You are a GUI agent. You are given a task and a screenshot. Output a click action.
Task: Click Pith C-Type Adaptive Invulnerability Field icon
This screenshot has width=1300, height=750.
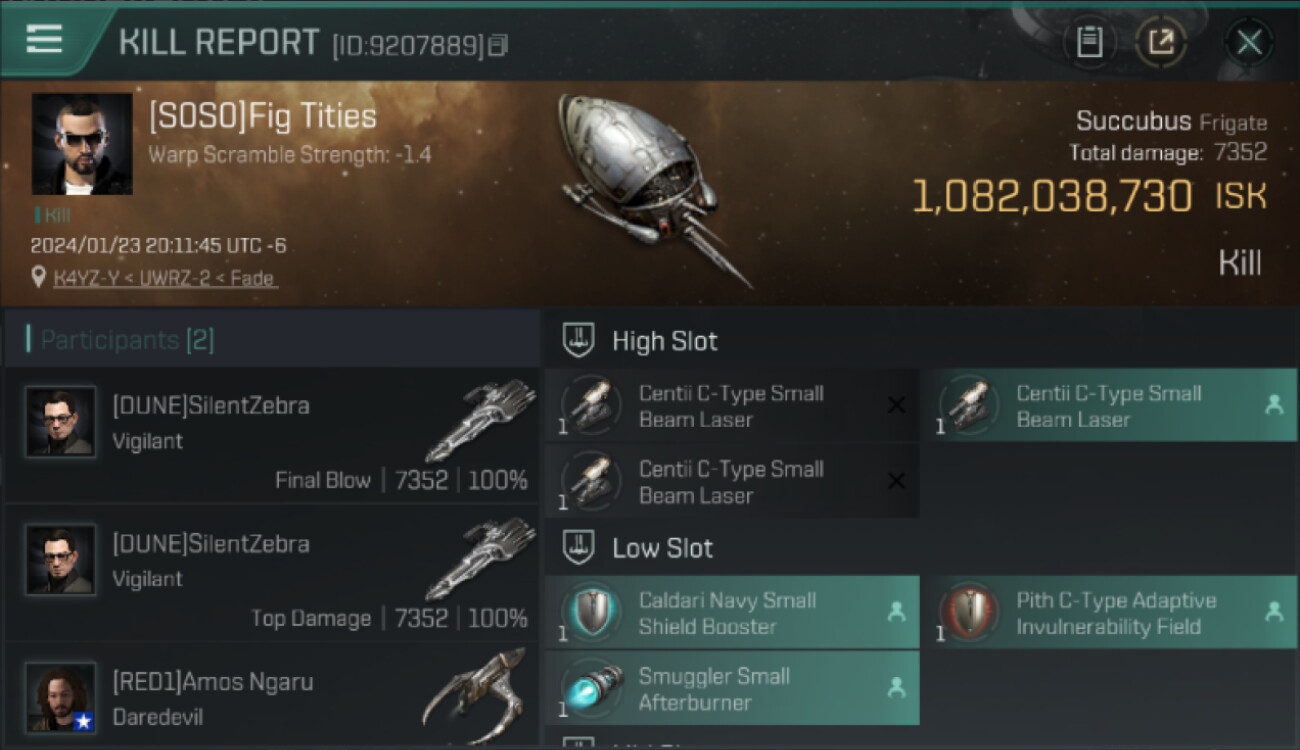point(970,611)
